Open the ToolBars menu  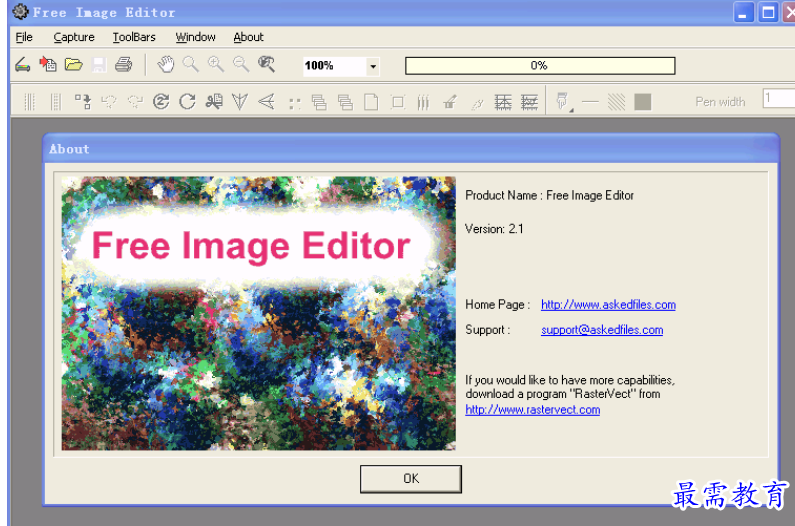point(134,37)
